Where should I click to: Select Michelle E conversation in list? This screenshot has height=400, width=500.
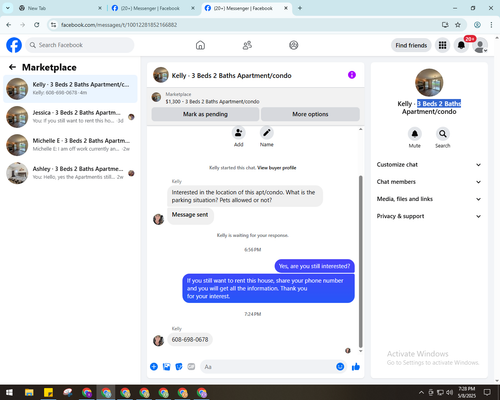click(70, 145)
